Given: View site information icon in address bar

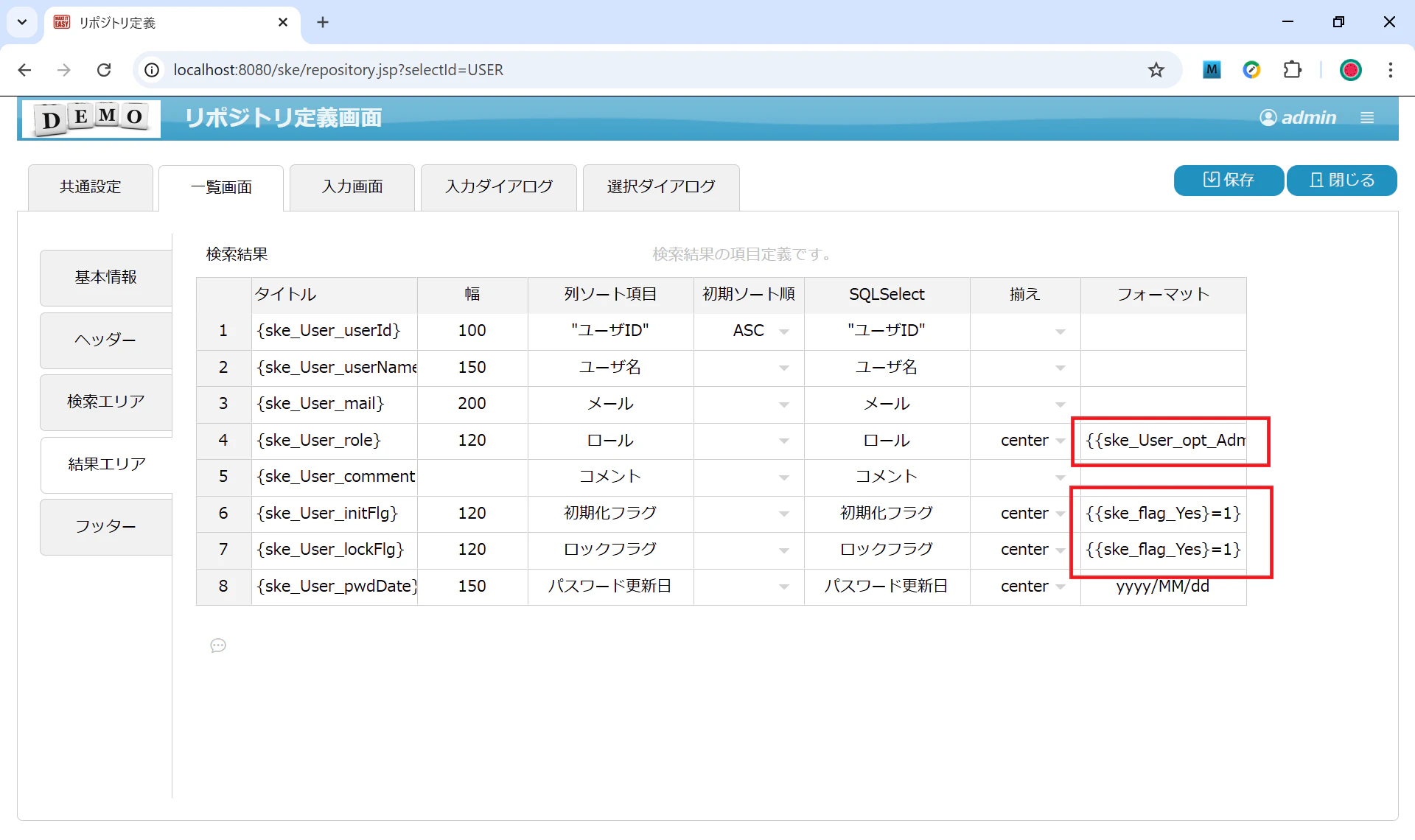Looking at the screenshot, I should click(x=152, y=70).
